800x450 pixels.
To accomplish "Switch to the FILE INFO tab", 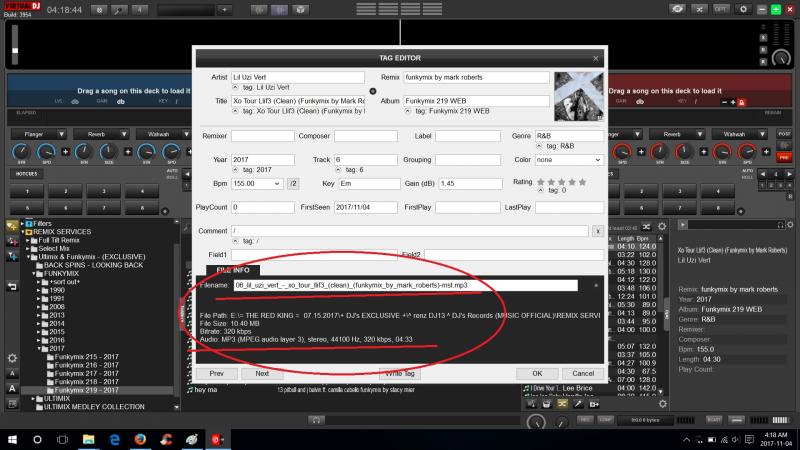I will point(233,270).
